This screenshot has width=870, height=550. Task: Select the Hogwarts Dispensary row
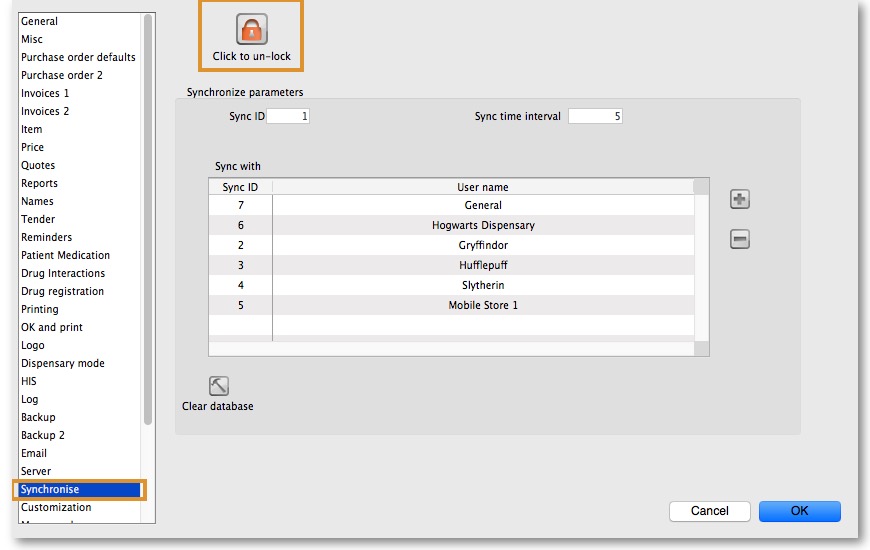pyautogui.click(x=483, y=225)
